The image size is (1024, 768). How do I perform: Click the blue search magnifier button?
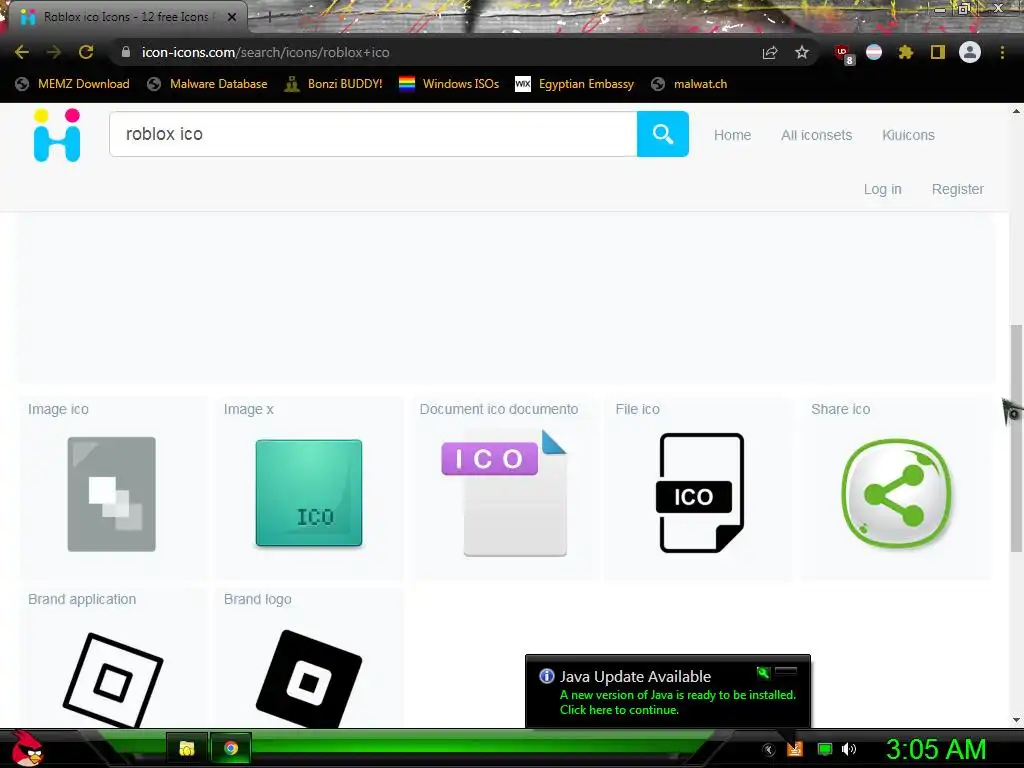click(662, 134)
